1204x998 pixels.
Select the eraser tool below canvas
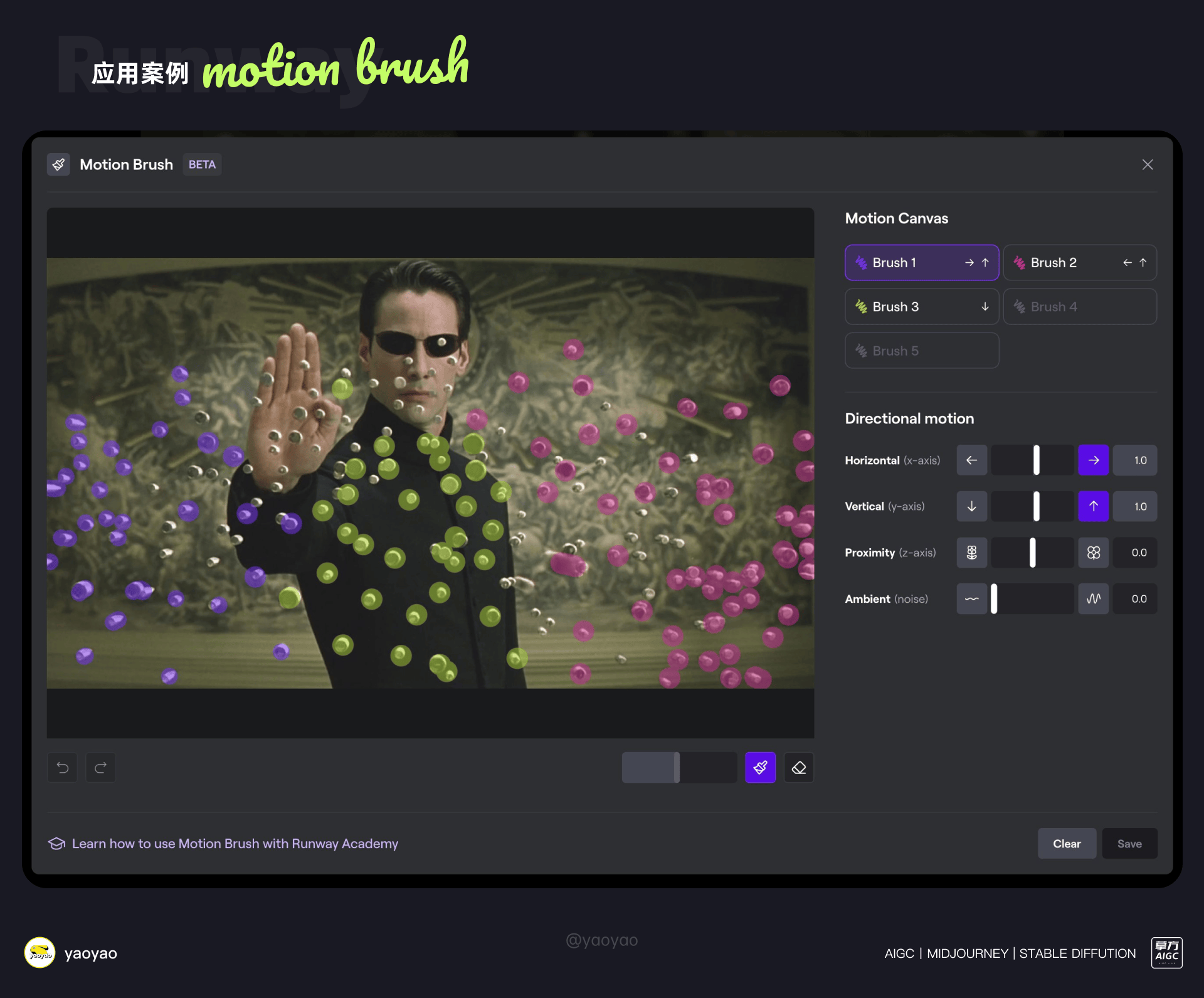[x=798, y=767]
